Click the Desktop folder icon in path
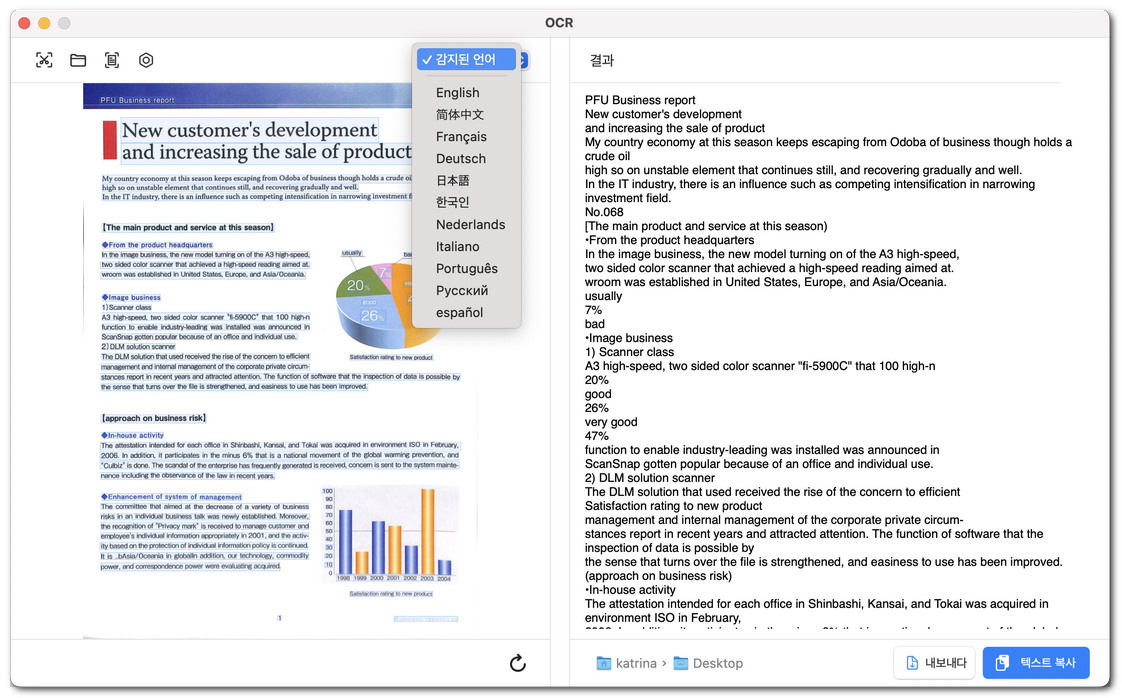Viewport: 1122px width, 698px height. tap(680, 663)
